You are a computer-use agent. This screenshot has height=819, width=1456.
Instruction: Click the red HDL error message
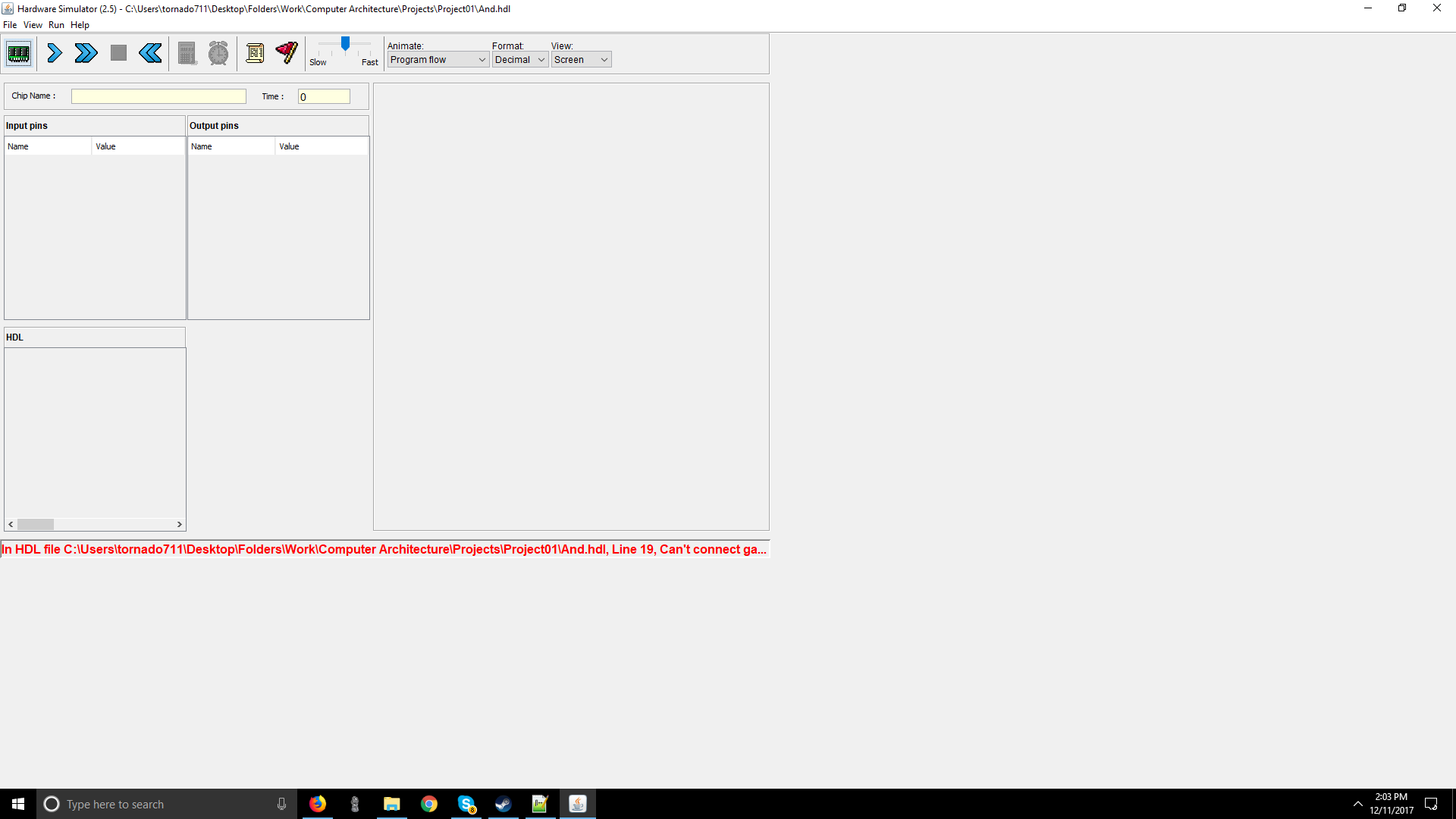[384, 549]
